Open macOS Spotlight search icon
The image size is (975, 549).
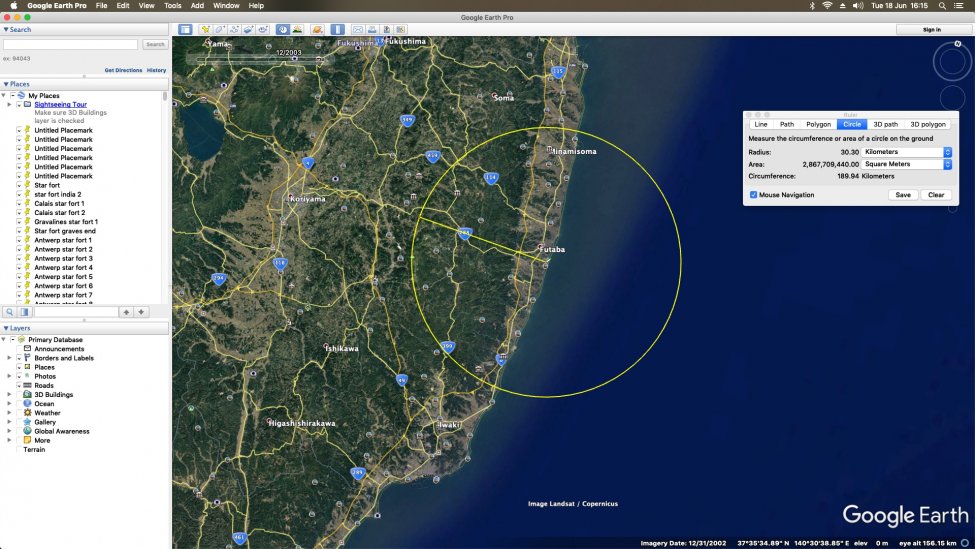[x=942, y=6]
